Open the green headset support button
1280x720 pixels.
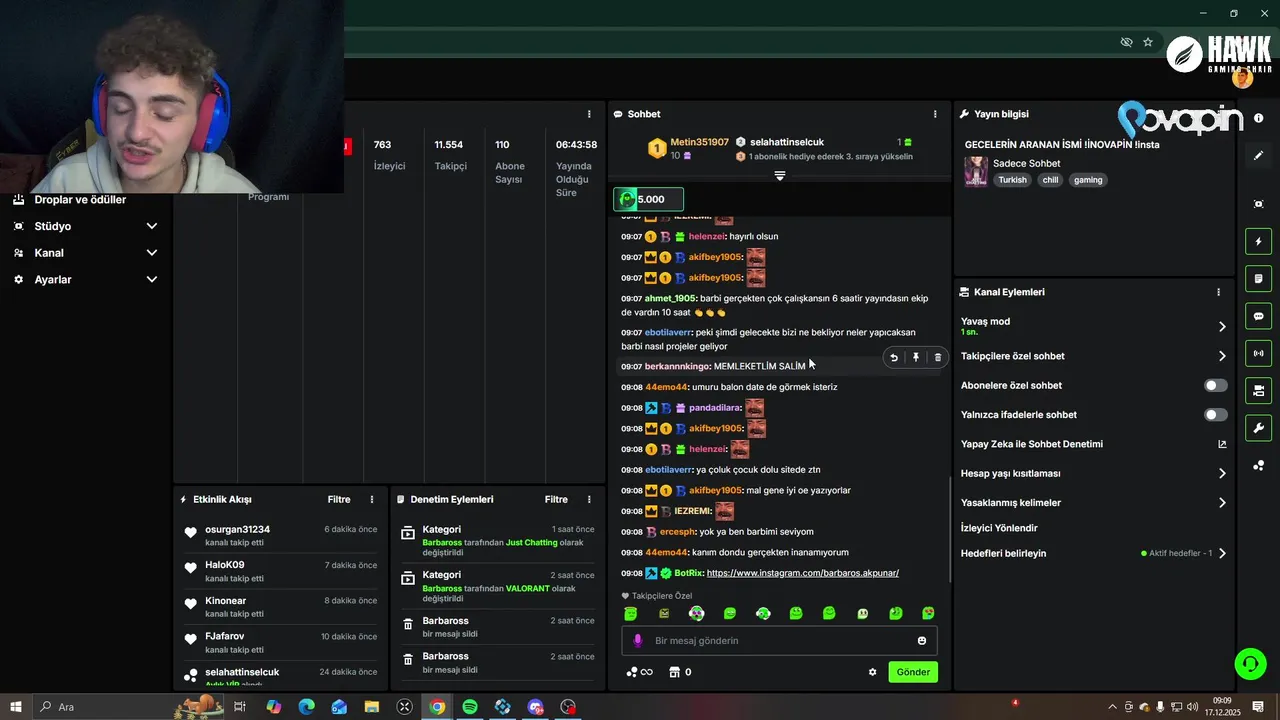(1249, 664)
